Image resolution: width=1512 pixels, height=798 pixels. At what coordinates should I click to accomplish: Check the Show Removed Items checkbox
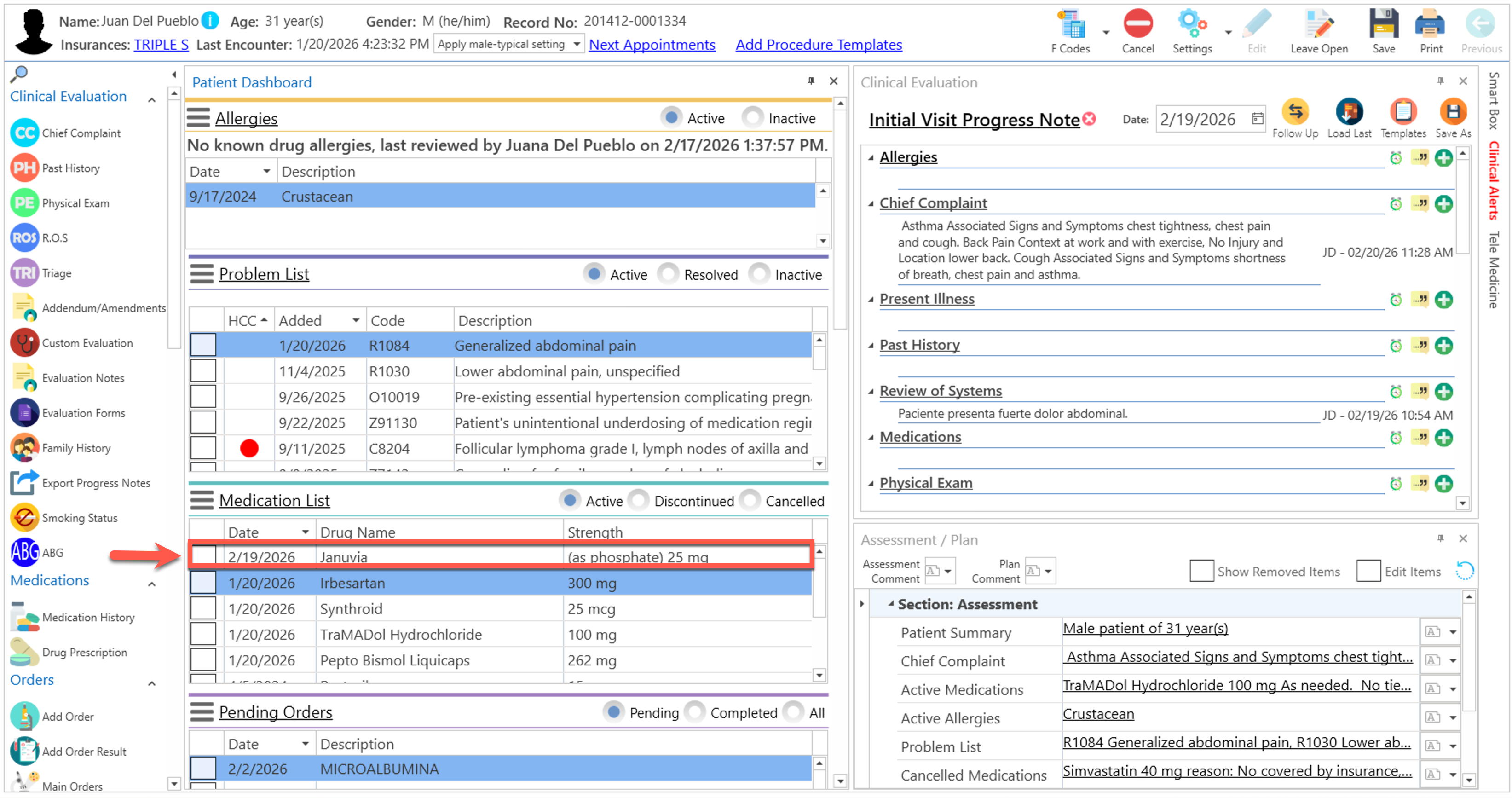tap(1201, 571)
